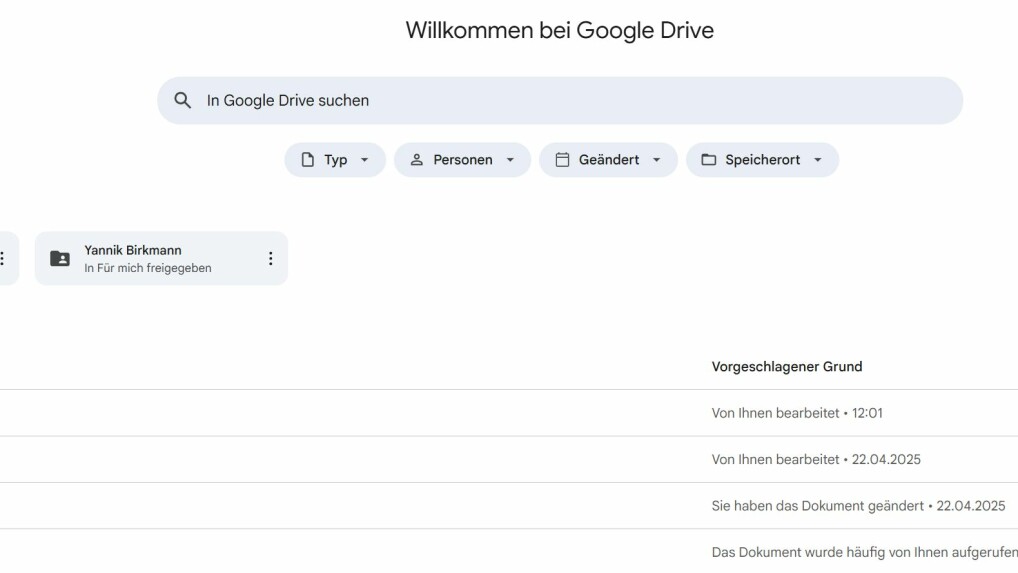Select row 'Das Dokument wurde häufig von Ihnen aufgerufen'
1018x573 pixels.
(509, 552)
